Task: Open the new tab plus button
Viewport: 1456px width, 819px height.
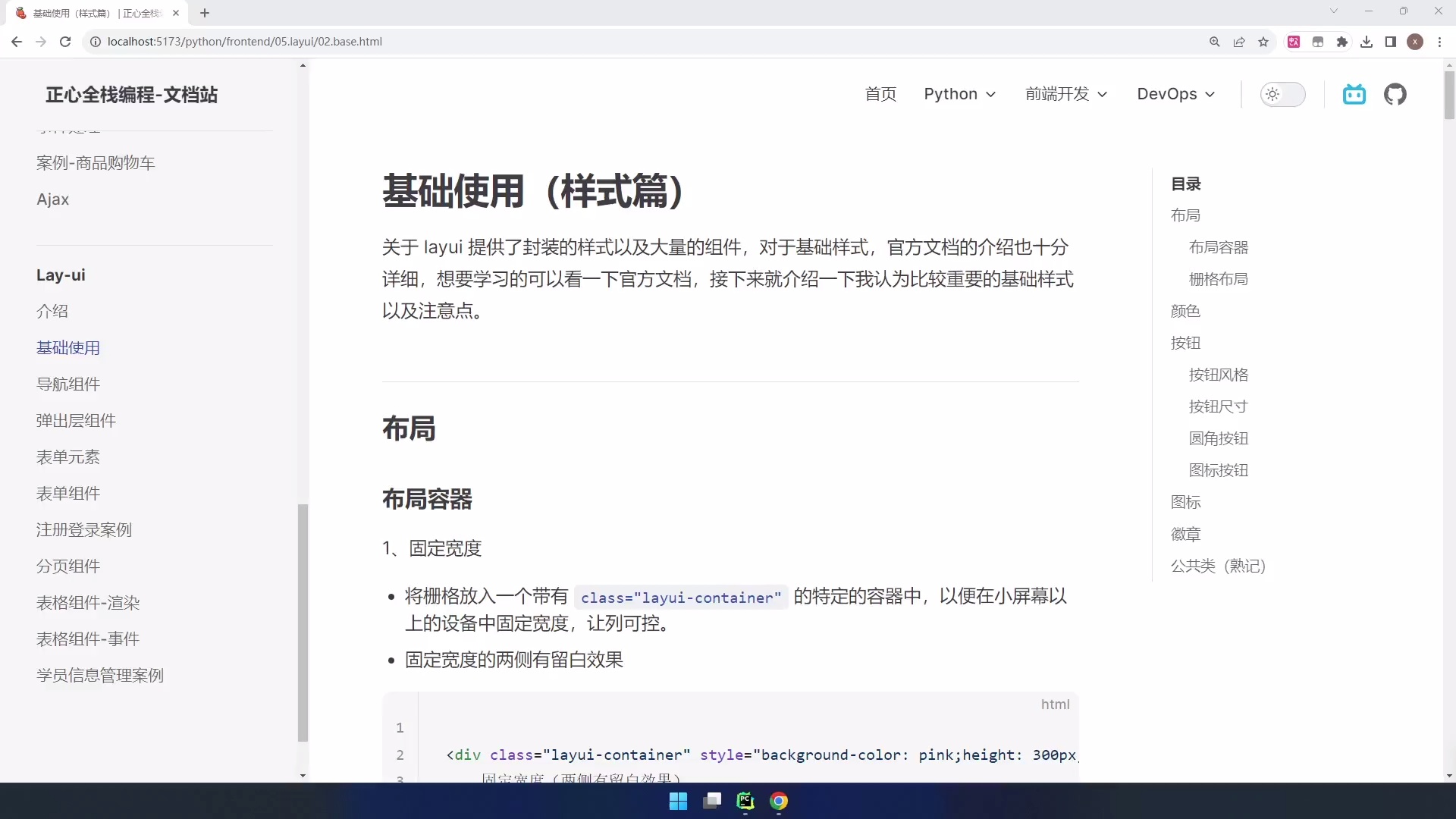Action: click(205, 13)
